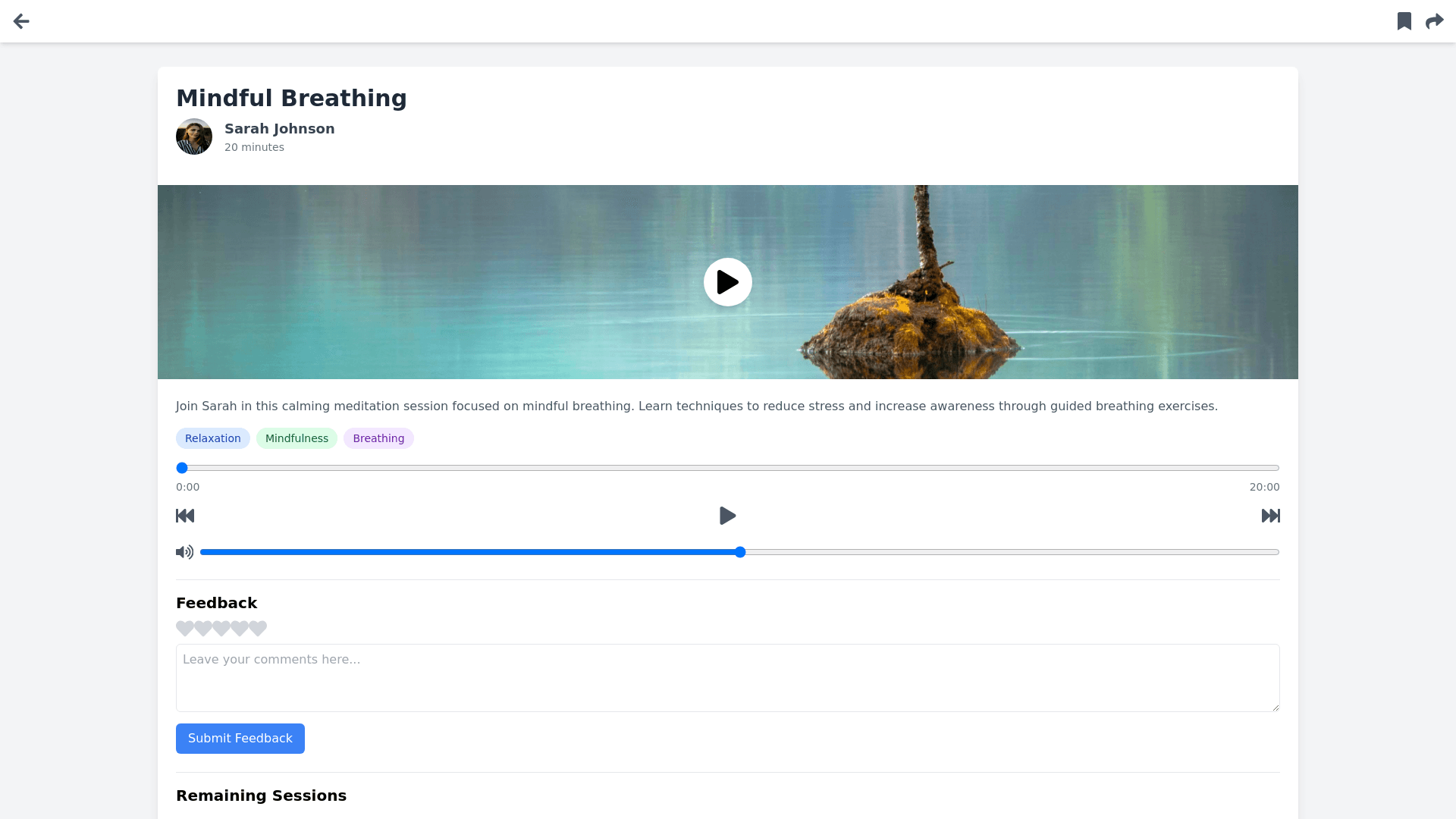Click the Relaxation tag
This screenshot has width=1456, height=819.
pos(213,438)
